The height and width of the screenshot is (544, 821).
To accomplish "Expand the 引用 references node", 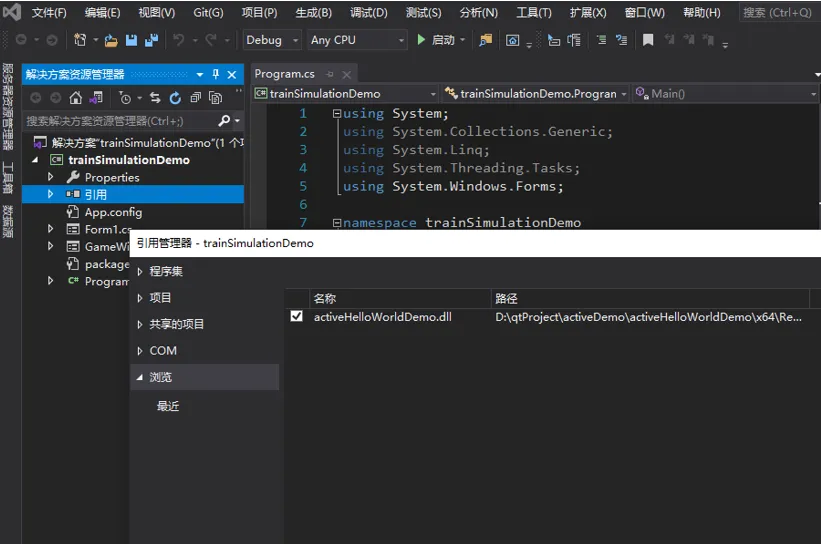I will 51,194.
